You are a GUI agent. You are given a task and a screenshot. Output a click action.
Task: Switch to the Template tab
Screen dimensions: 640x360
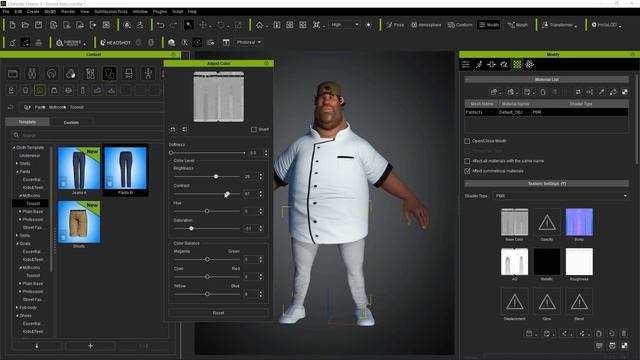click(27, 122)
